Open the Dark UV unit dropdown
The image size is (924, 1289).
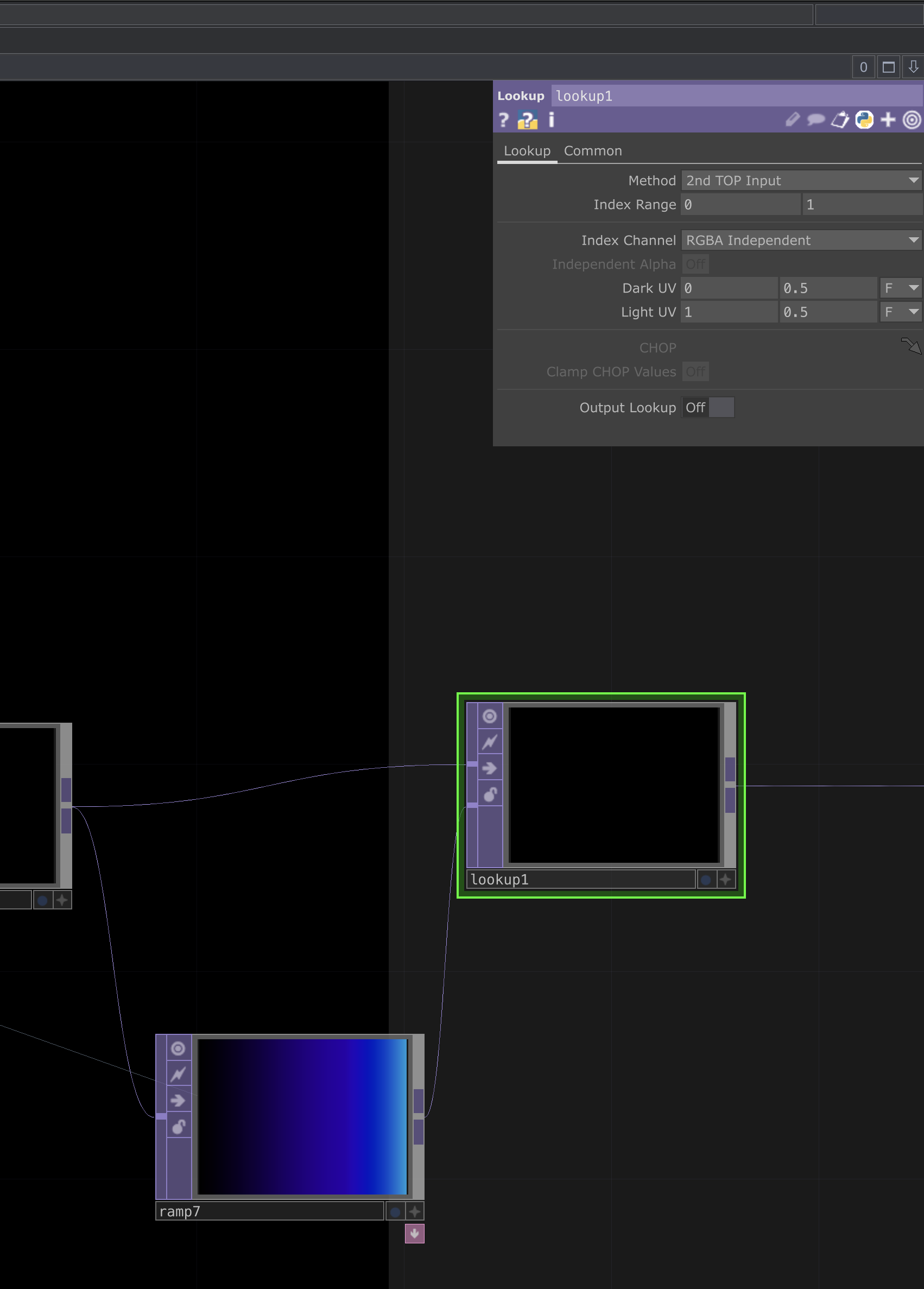(900, 288)
